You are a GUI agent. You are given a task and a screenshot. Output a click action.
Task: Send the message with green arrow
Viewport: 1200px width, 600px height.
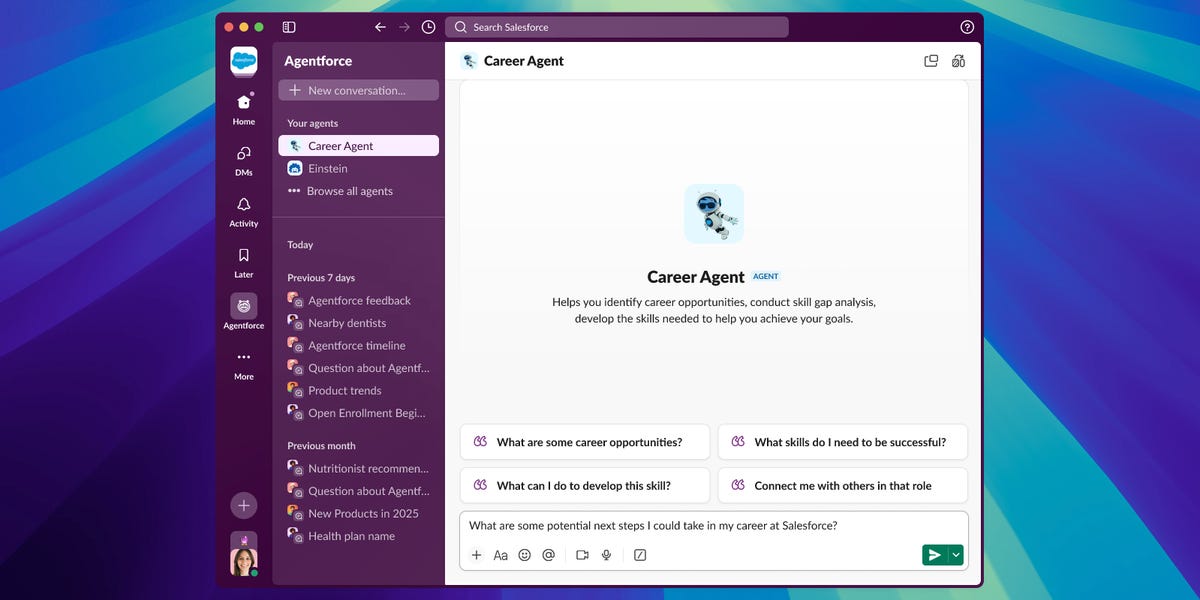[x=934, y=555]
